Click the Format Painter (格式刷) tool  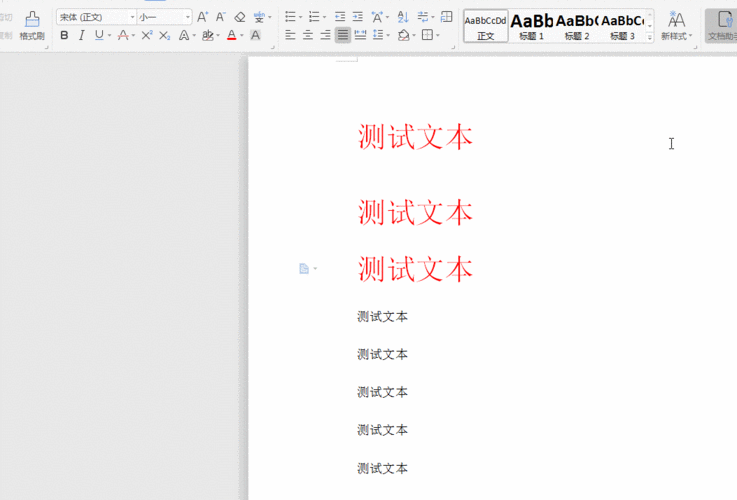pyautogui.click(x=32, y=25)
